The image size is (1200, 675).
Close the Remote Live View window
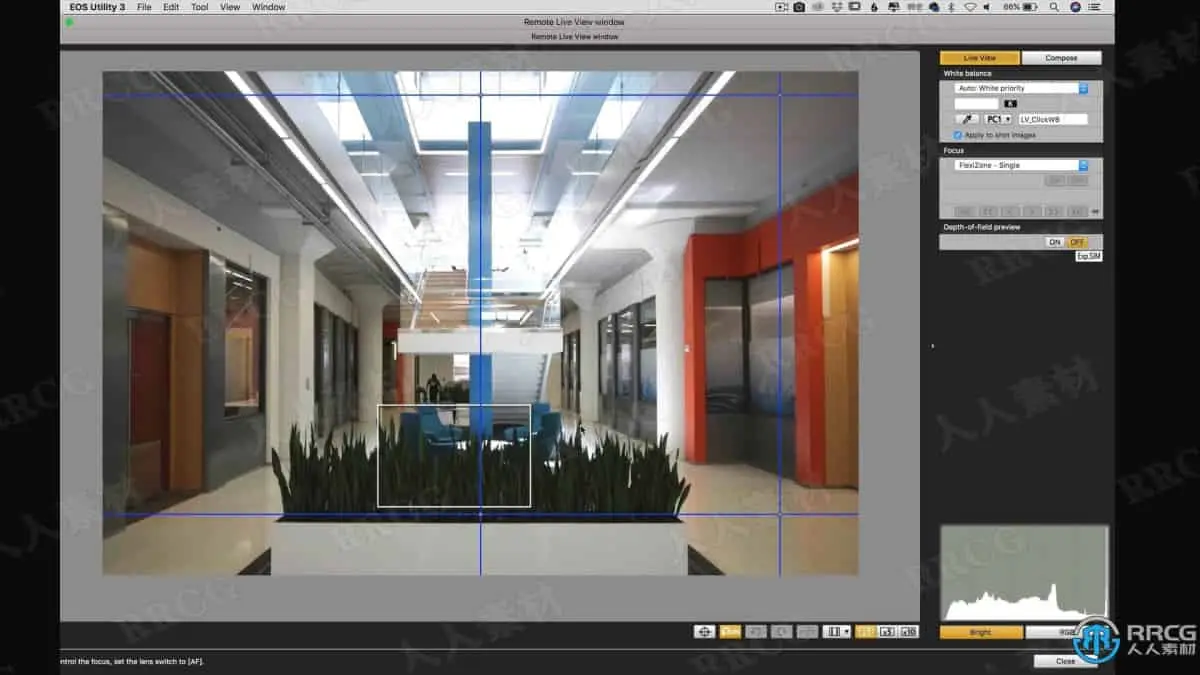click(1066, 661)
